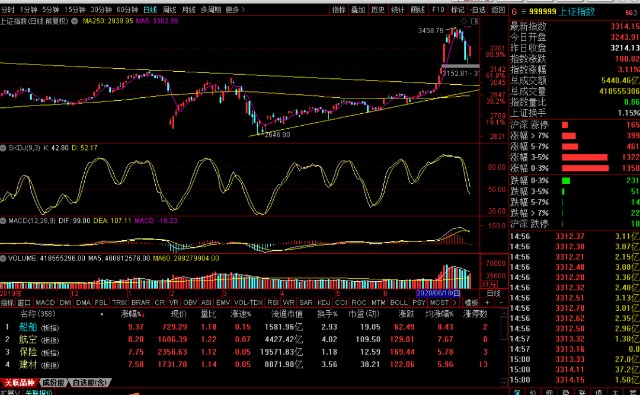This screenshot has height=395, width=640.
Task: Expand more indicators with the arrow after MCST
Action: coord(455,302)
